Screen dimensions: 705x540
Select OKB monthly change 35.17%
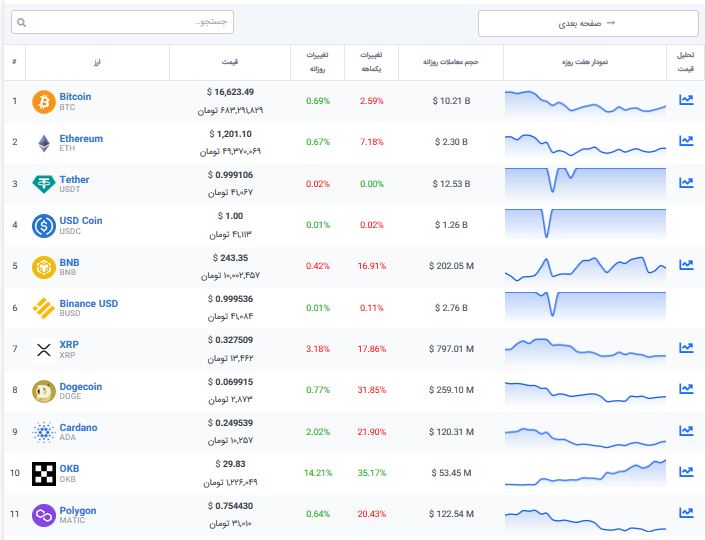(x=372, y=473)
